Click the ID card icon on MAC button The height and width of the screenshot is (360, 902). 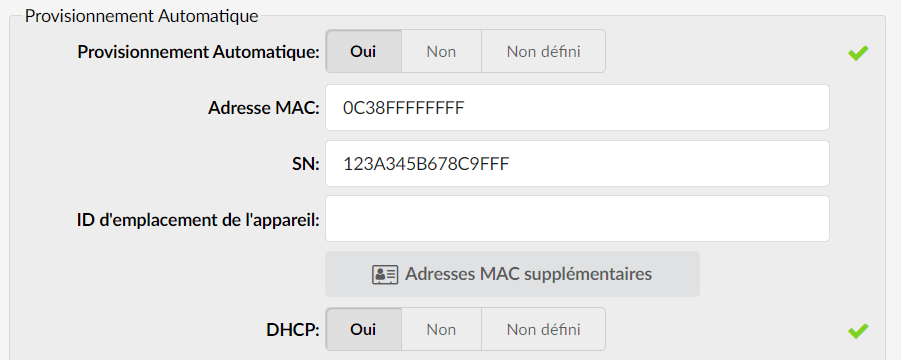(385, 274)
